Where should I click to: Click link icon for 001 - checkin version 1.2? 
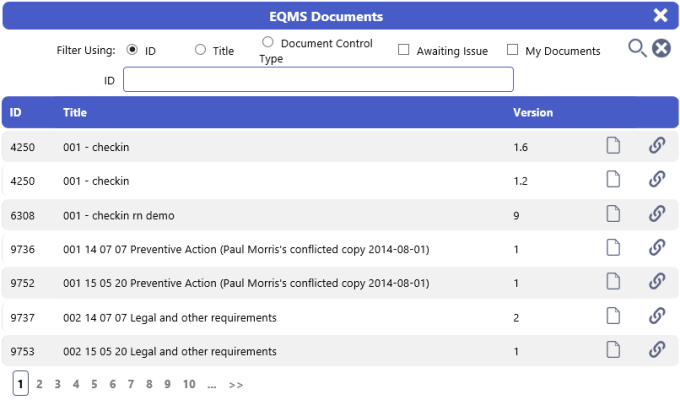pyautogui.click(x=657, y=179)
